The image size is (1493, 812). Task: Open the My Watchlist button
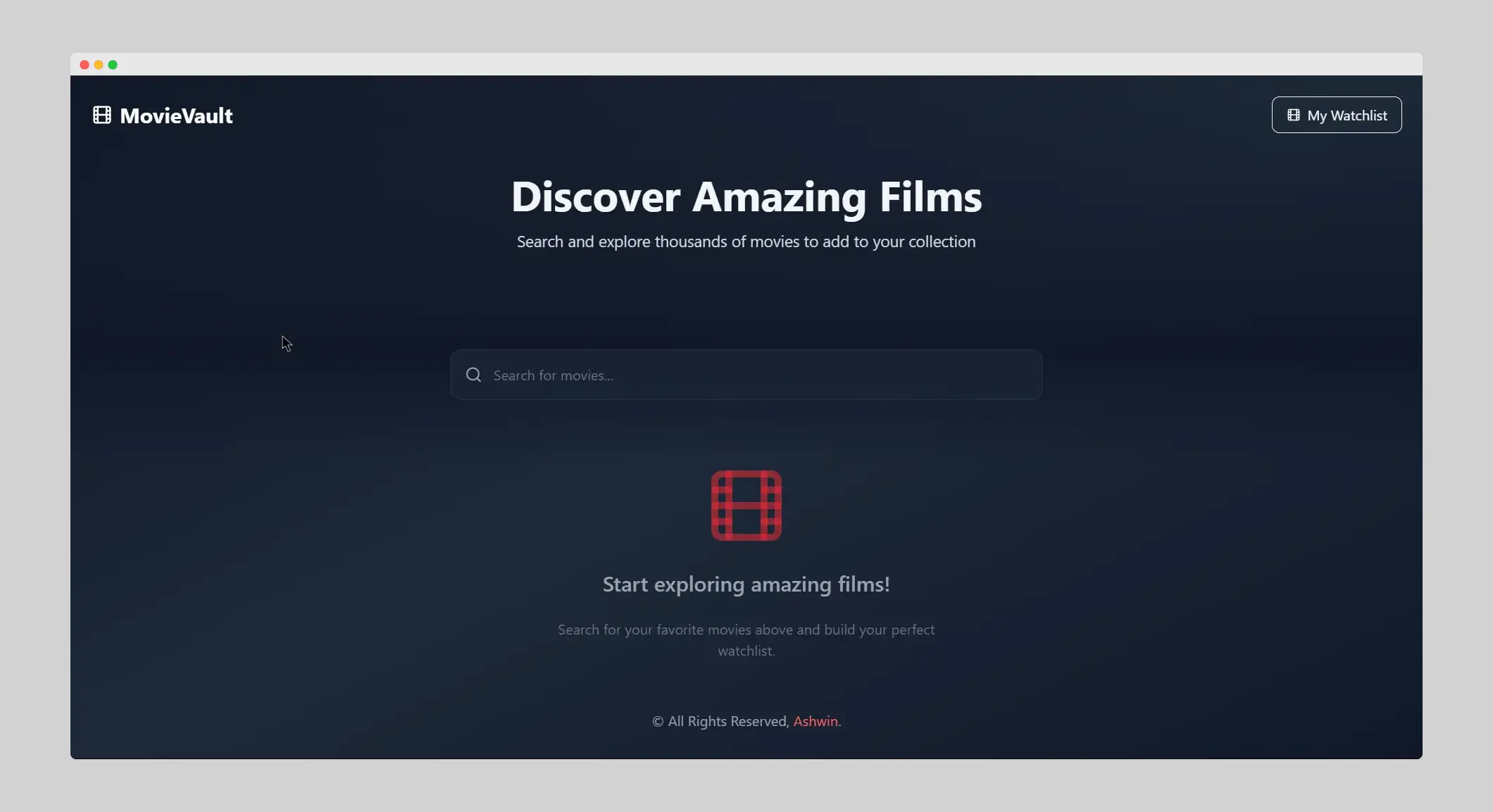[1336, 115]
